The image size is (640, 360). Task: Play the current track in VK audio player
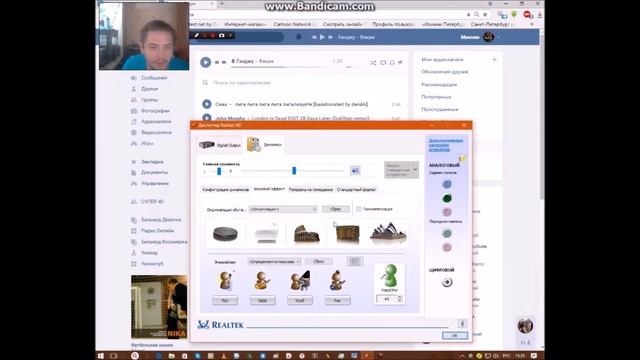coord(205,62)
